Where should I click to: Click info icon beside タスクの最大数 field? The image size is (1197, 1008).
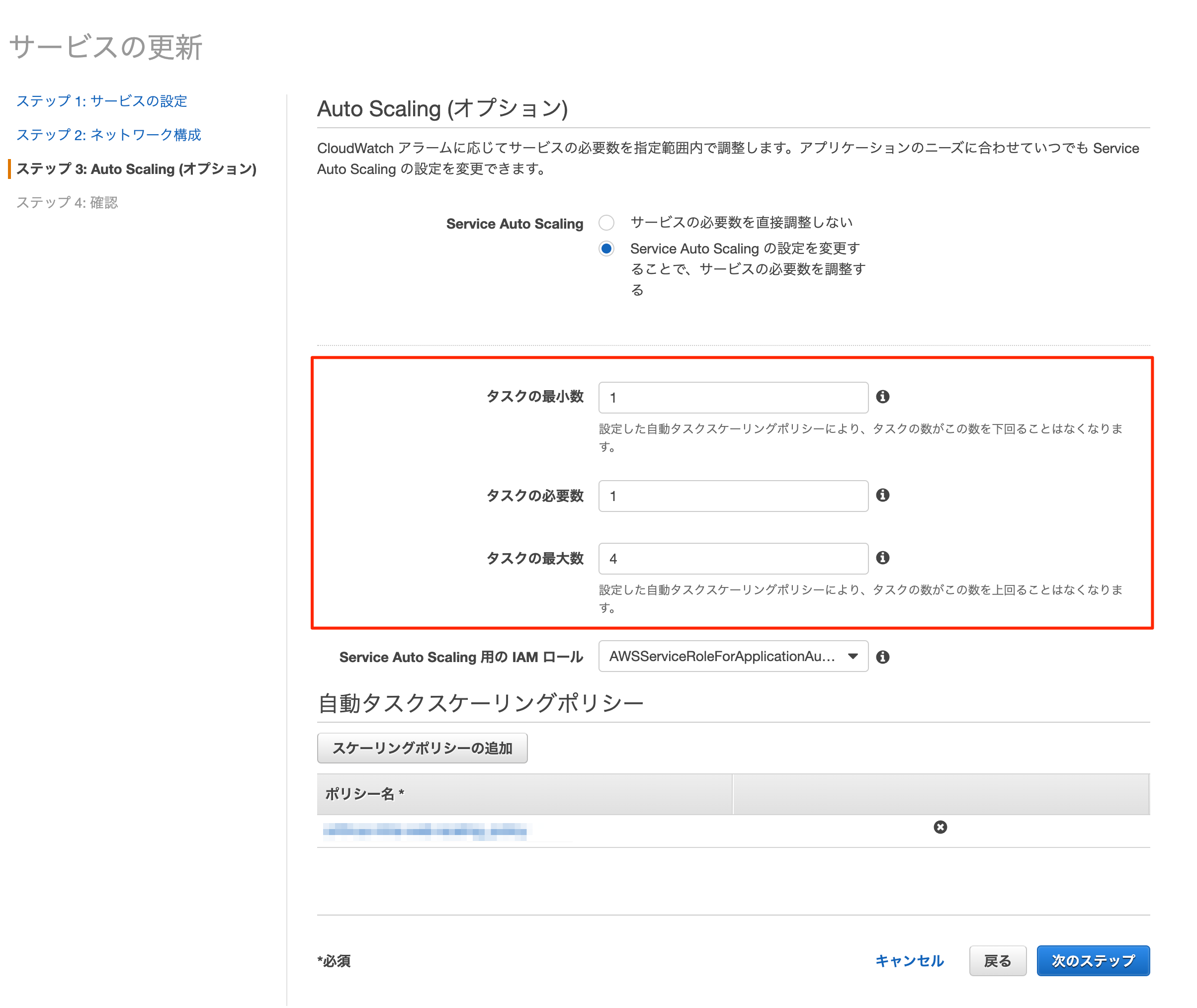883,558
